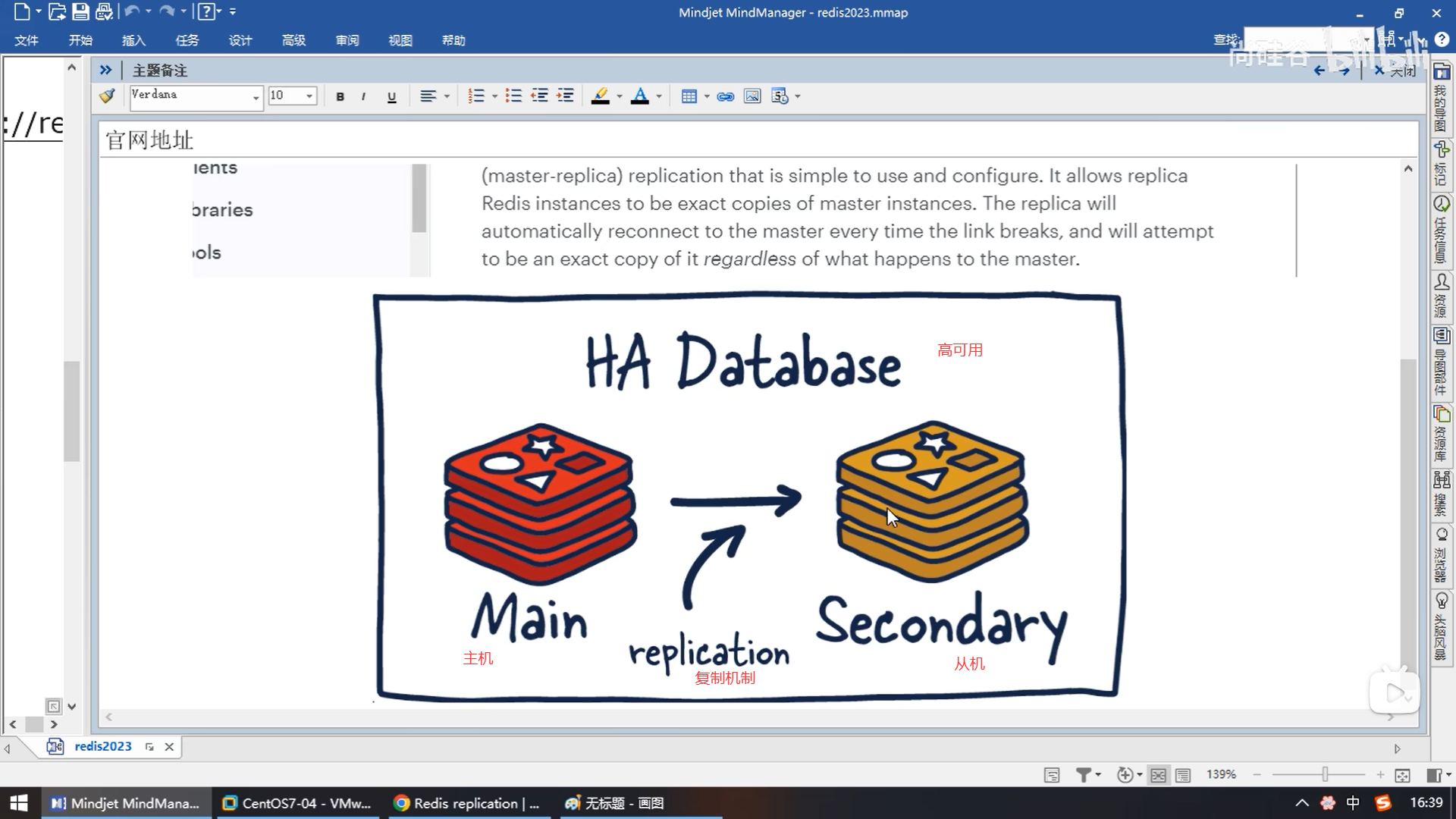
Task: Click the filter funnel icon in status bar
Action: [1084, 774]
